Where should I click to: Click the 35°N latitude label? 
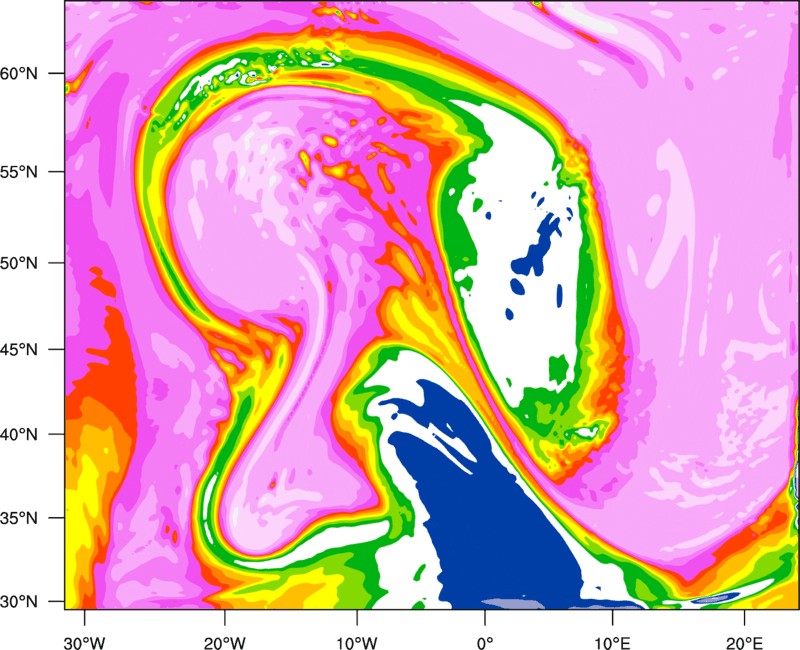(x=19, y=518)
